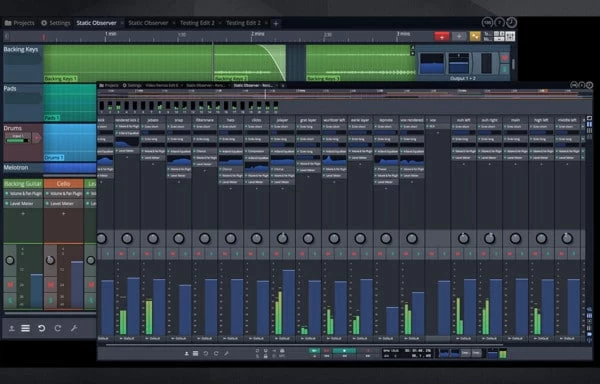The image size is (600, 384).
Task: Open Default output dropdown under jolayer channel
Action: click(282, 338)
